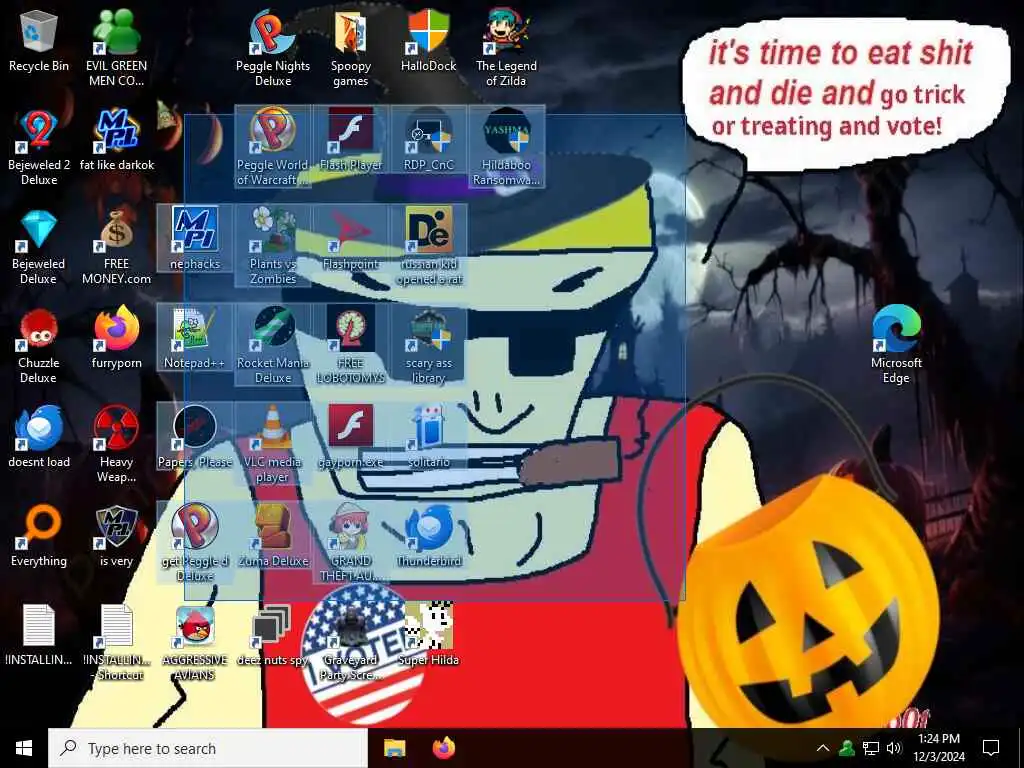
Task: Open the deez nuts spy shortcut
Action: (x=273, y=636)
